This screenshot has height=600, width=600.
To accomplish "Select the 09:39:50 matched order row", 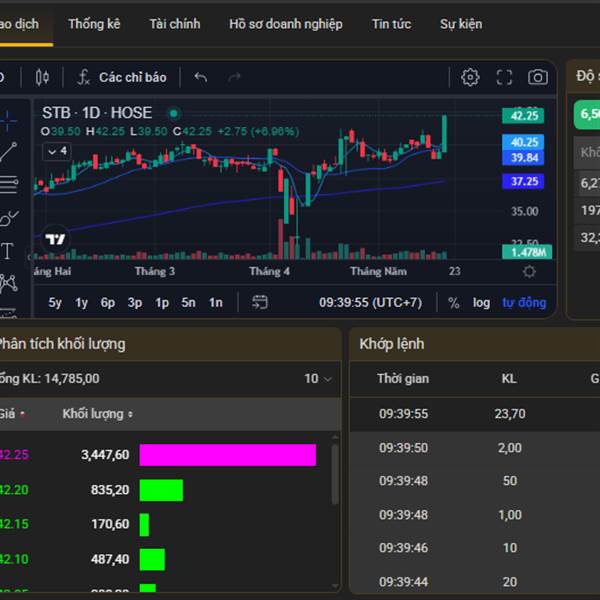I will [475, 448].
